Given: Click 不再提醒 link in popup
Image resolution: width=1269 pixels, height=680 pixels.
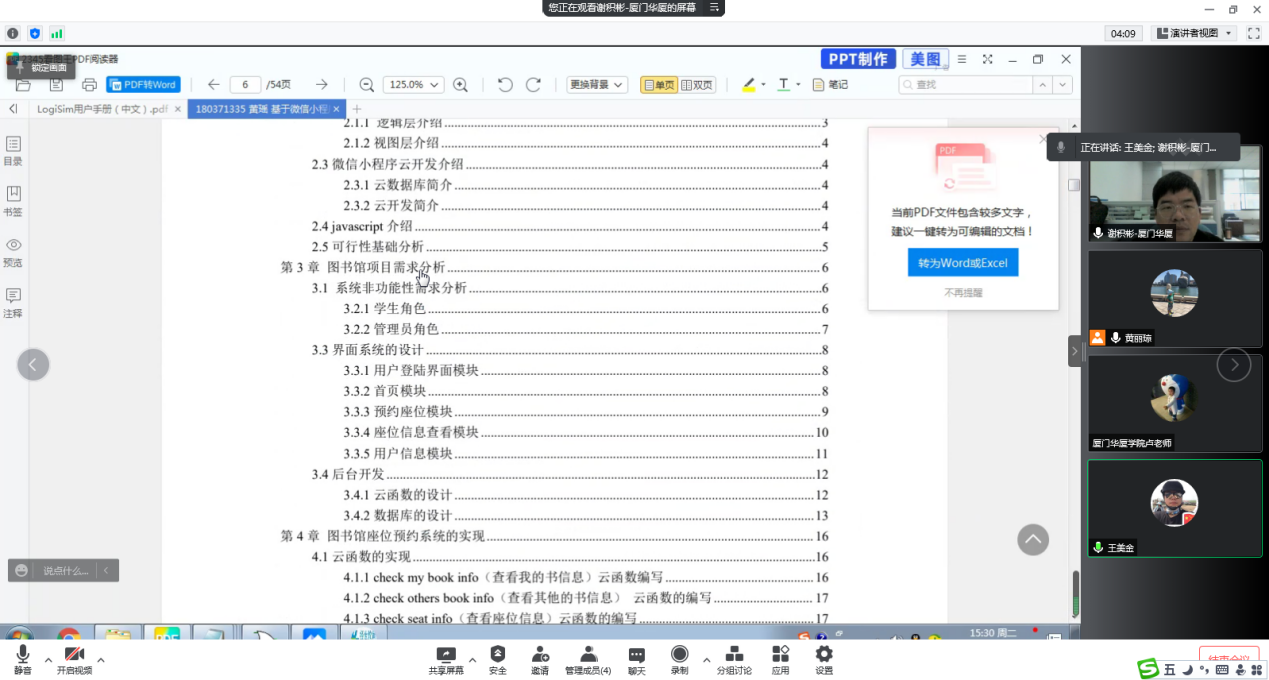Looking at the screenshot, I should pyautogui.click(x=963, y=293).
